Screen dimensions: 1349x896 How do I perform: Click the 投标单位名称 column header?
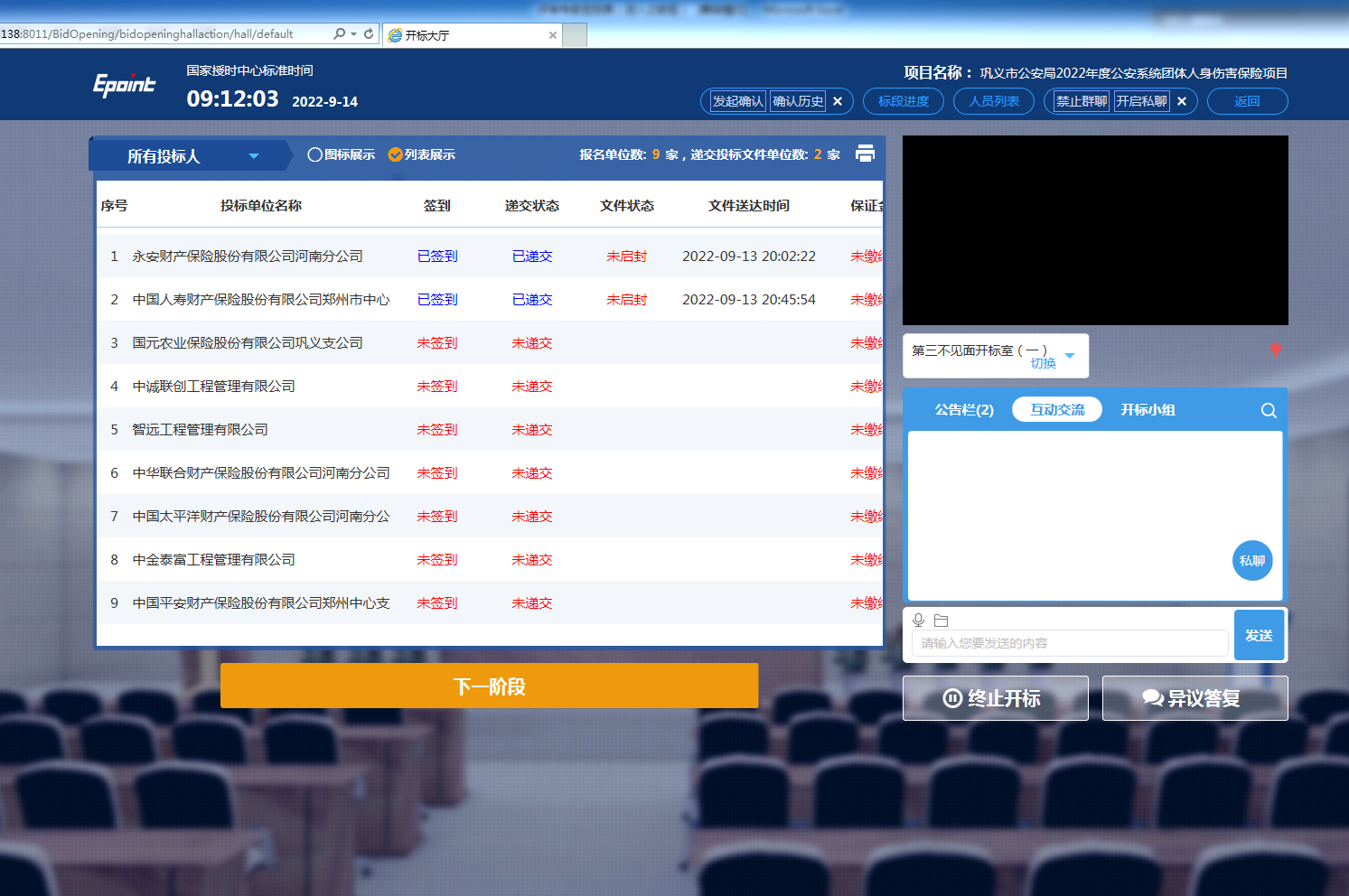(261, 206)
